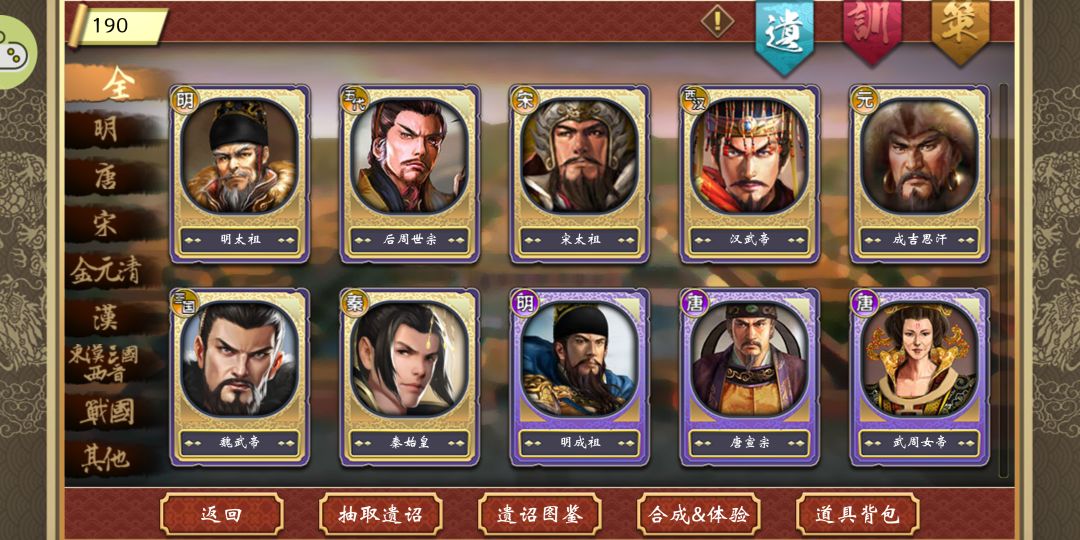Viewport: 1080px width, 540px height.
Task: Open the red 訓 banner icon
Action: coord(872,28)
